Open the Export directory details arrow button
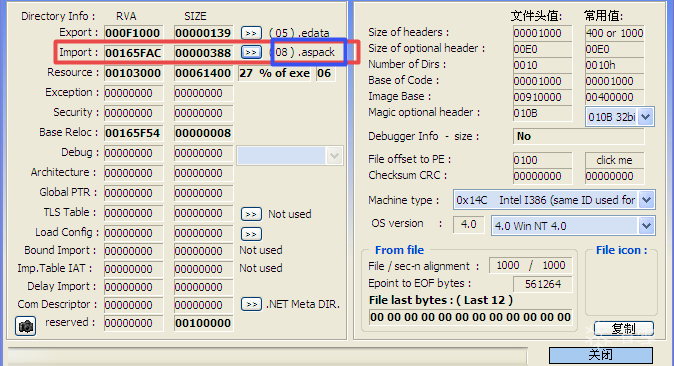The image size is (674, 366). click(251, 33)
